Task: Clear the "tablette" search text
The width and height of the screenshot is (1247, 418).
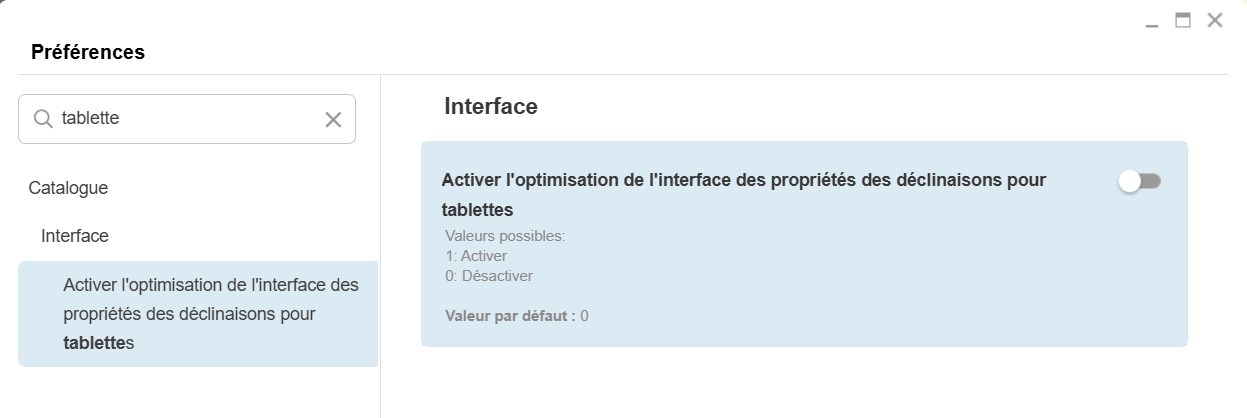Action: click(333, 120)
